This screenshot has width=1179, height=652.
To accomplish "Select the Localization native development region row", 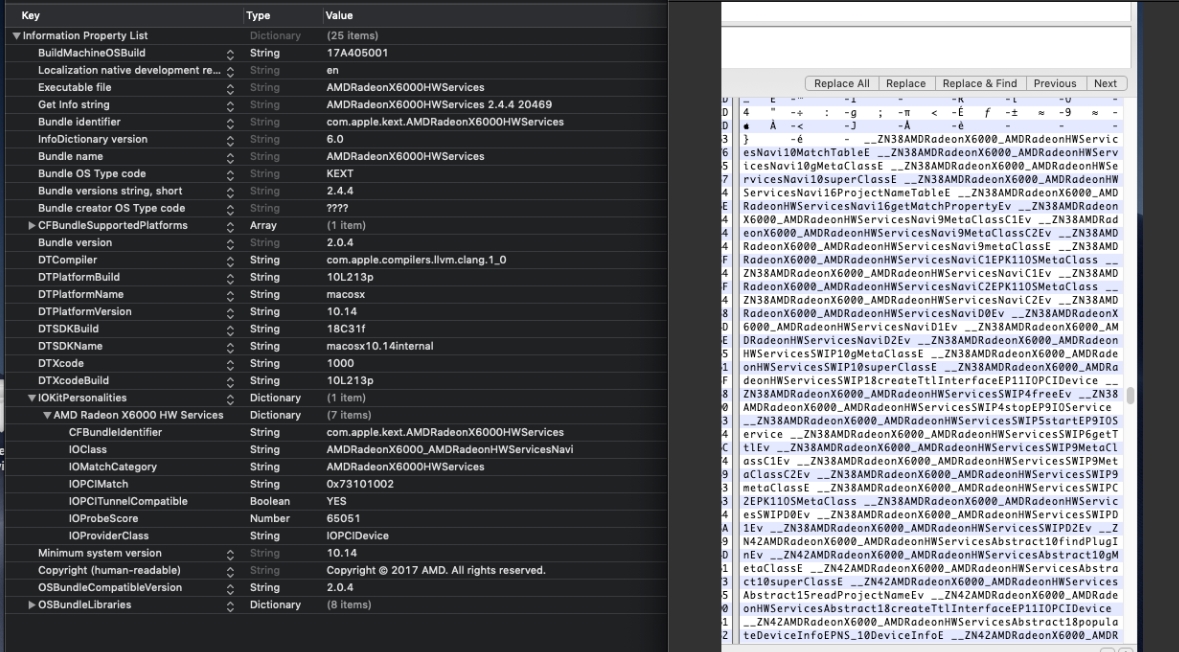I will click(x=336, y=71).
